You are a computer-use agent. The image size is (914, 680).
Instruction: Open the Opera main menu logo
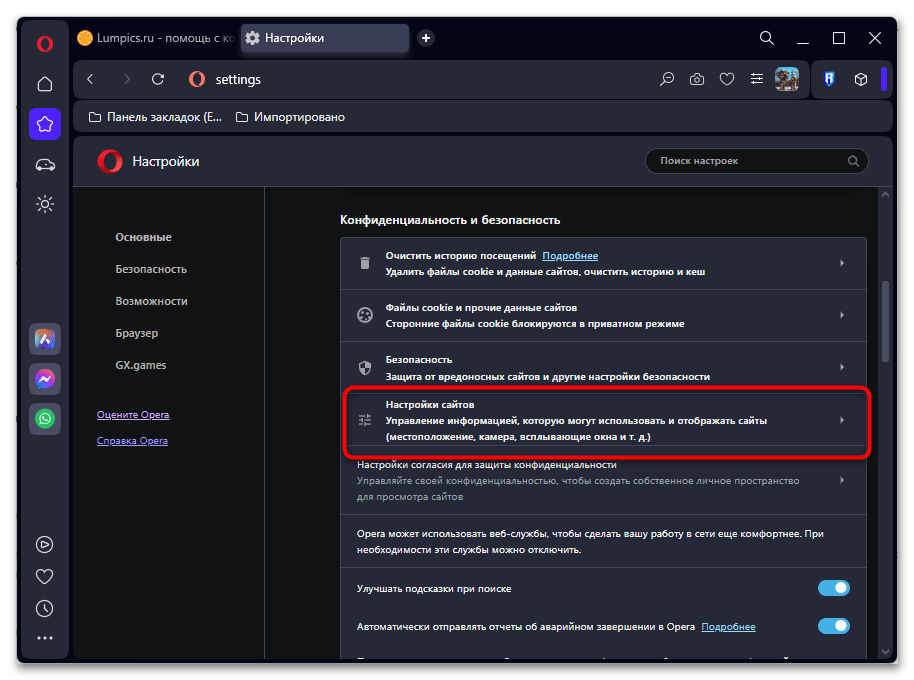tap(45, 44)
